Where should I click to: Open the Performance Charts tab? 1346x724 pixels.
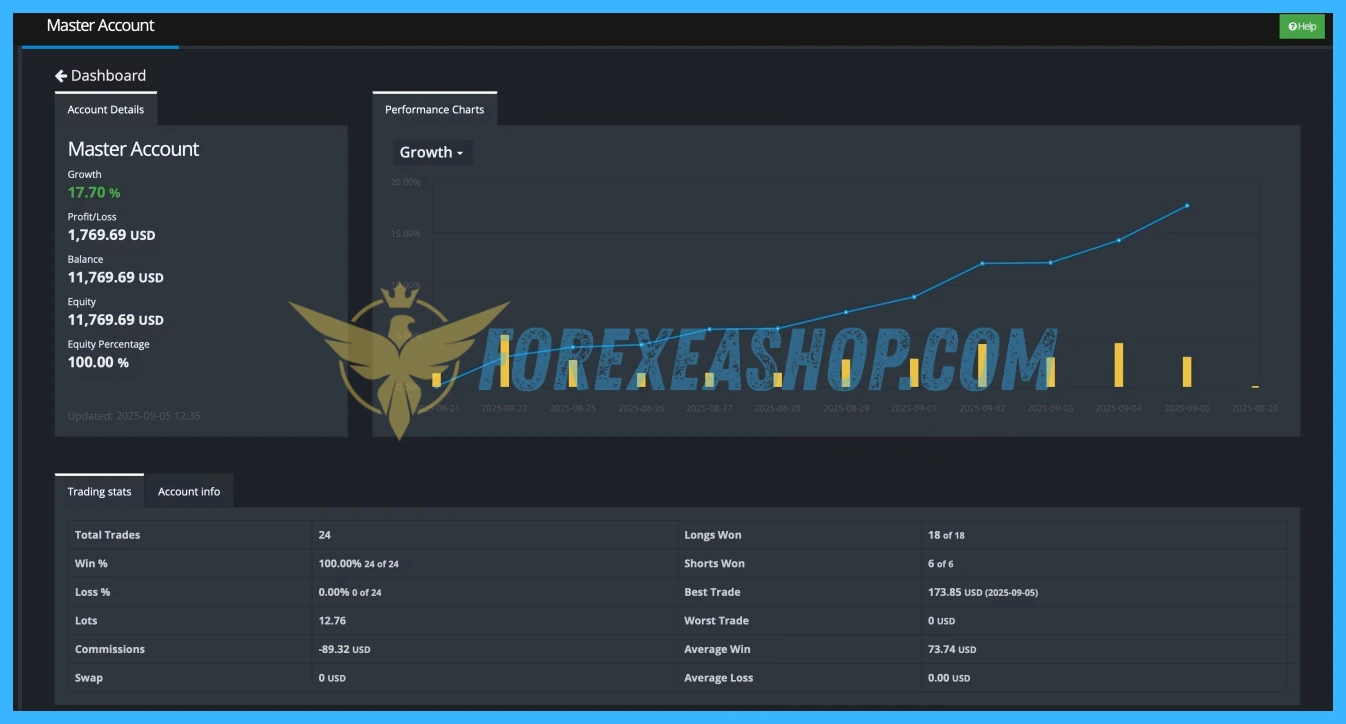(x=434, y=110)
